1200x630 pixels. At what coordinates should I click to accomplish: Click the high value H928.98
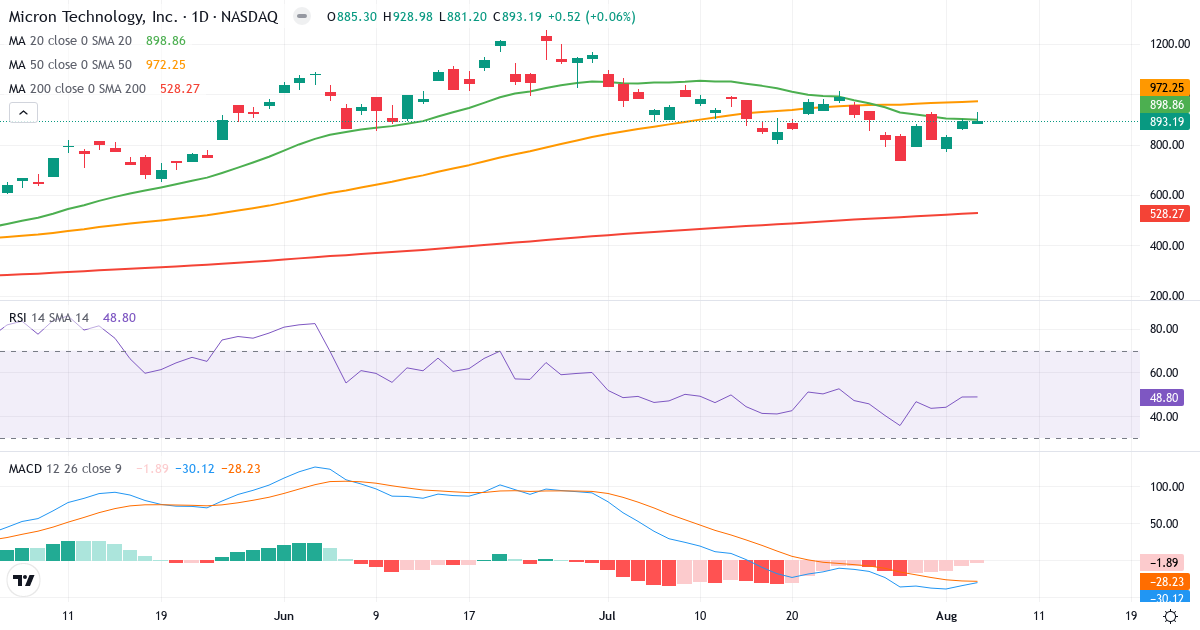[x=408, y=17]
